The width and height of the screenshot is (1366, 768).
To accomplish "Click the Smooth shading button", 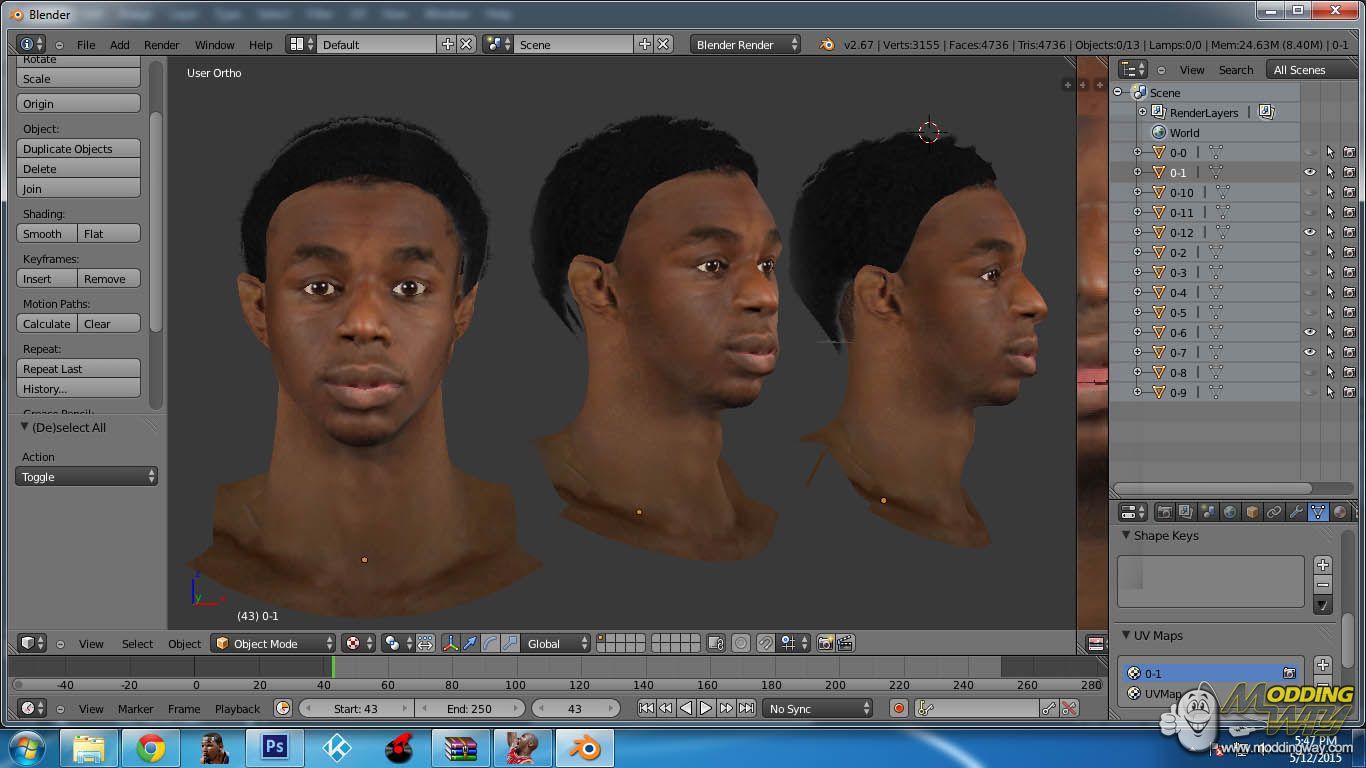I will click(46, 234).
